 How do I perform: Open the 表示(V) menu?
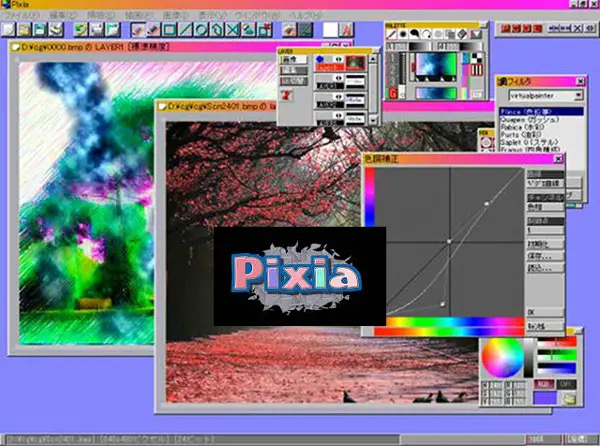(x=213, y=16)
